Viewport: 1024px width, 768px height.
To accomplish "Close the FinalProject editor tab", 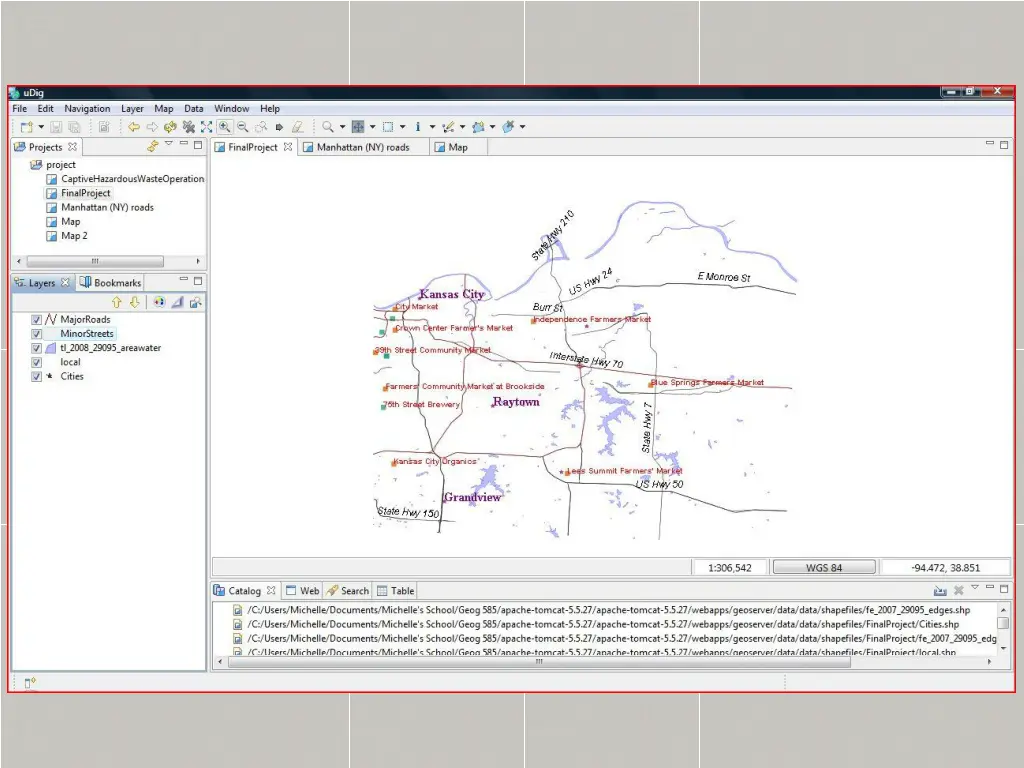I will [287, 147].
